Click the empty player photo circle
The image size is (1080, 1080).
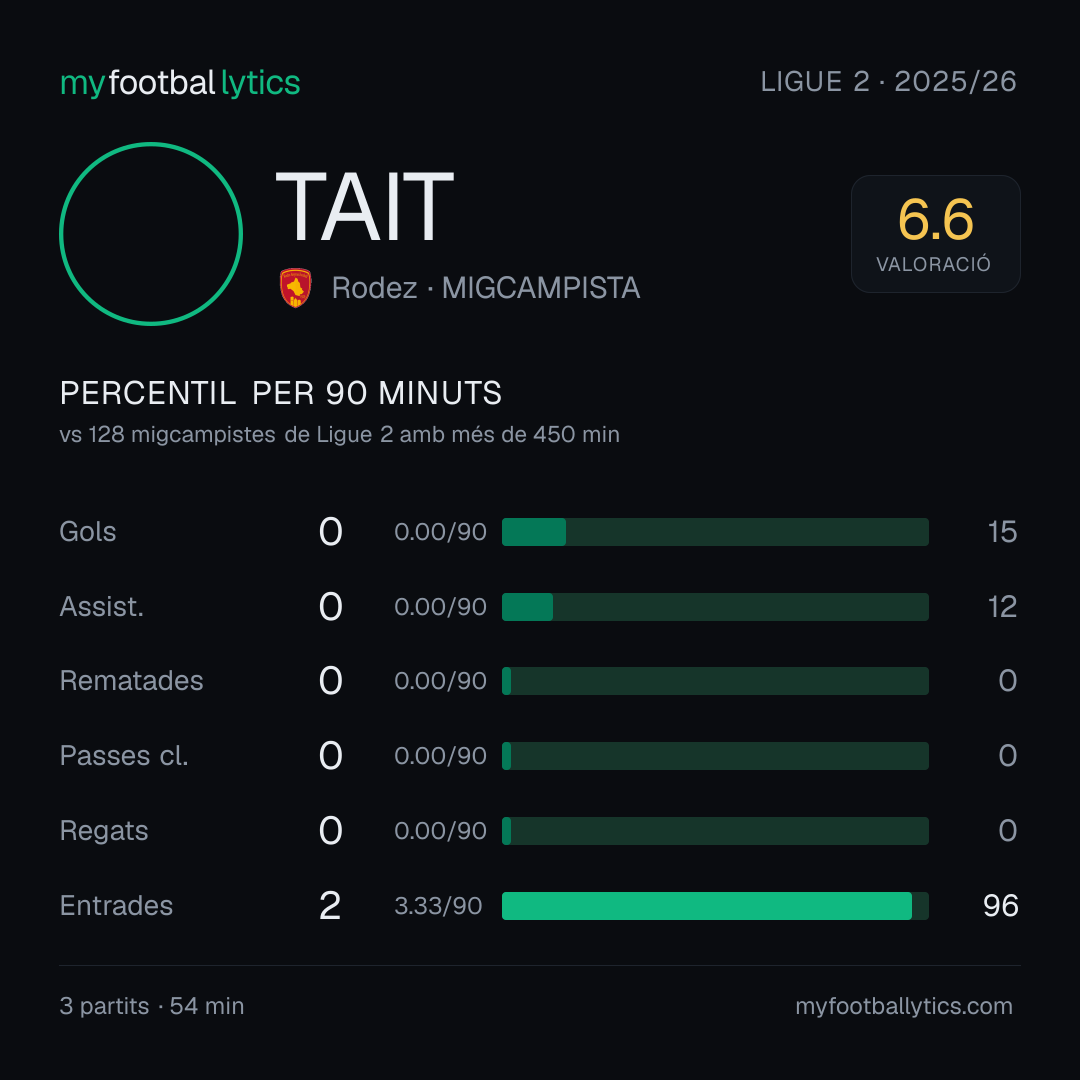151,234
